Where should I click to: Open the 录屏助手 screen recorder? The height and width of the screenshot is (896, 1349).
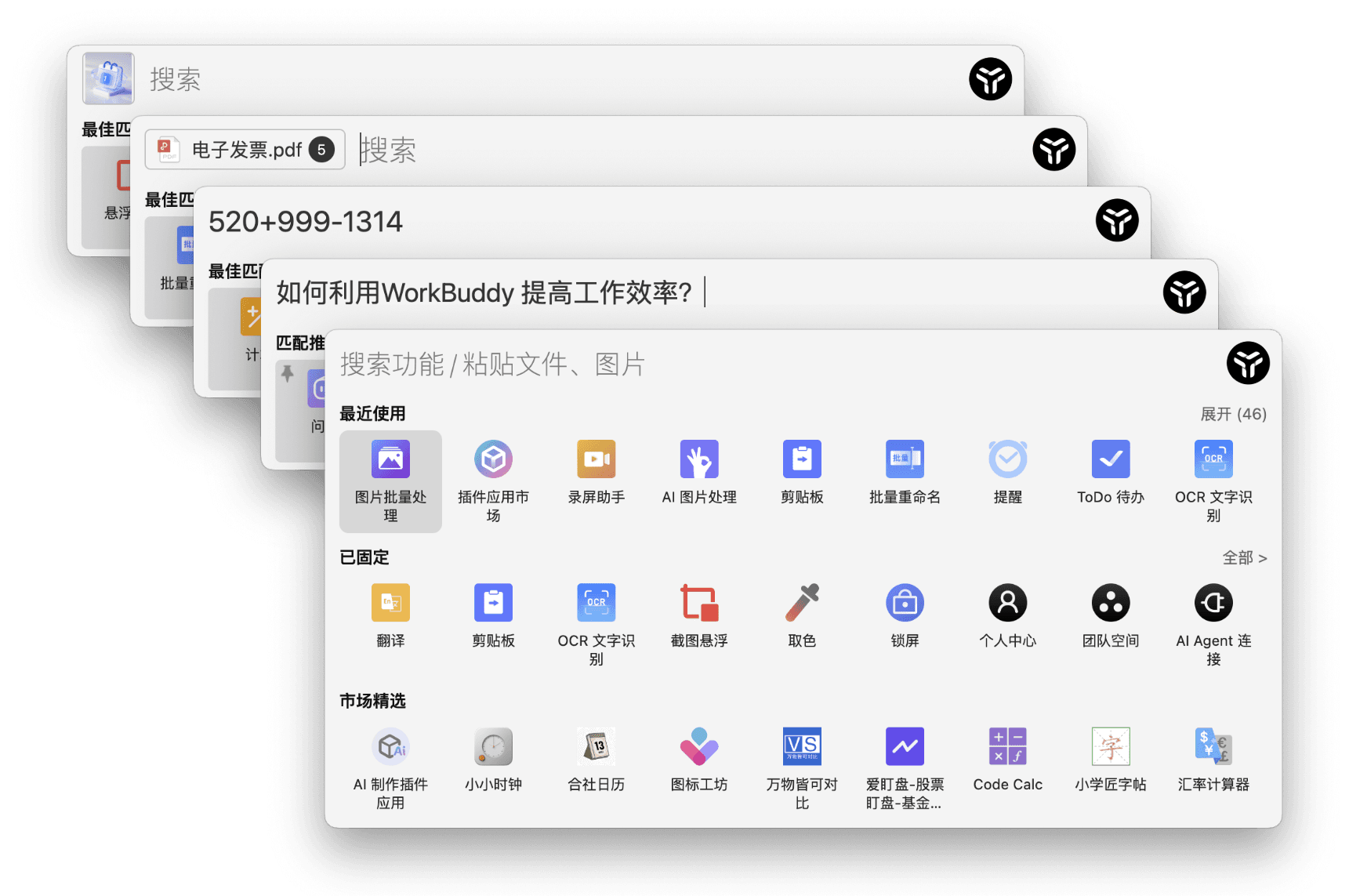(596, 472)
